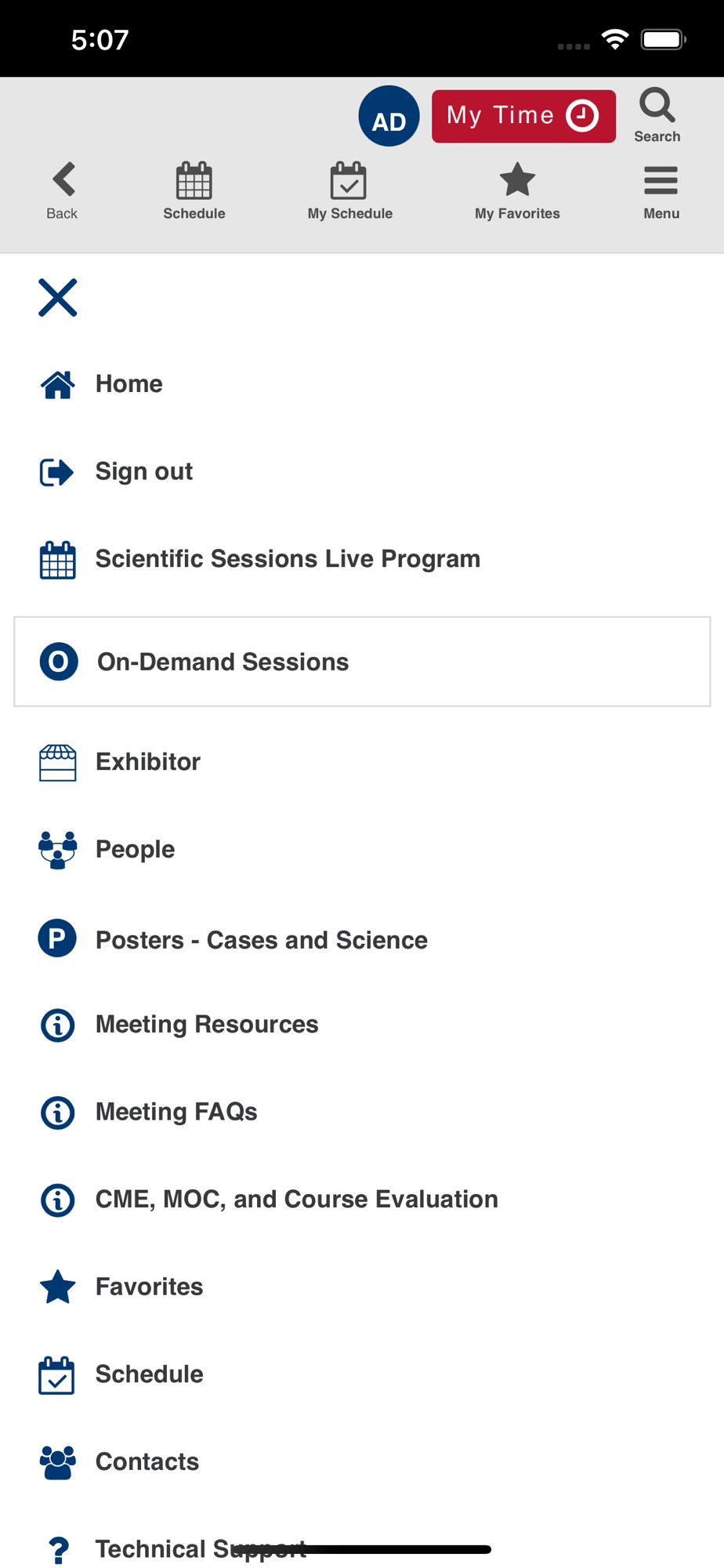This screenshot has width=724, height=1568.
Task: Go to Home menu item
Action: (x=362, y=384)
